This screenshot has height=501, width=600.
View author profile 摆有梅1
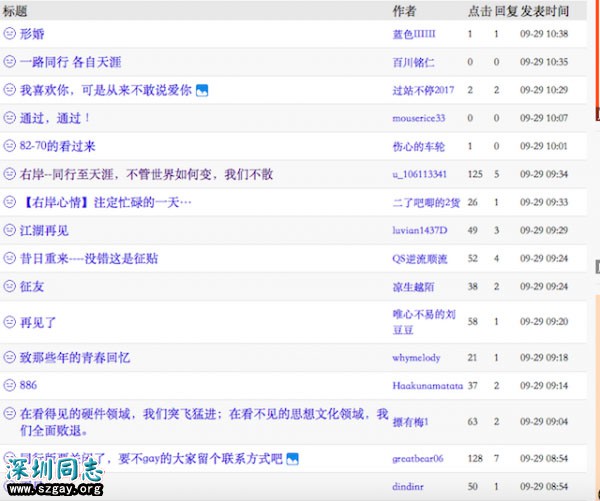pyautogui.click(x=411, y=422)
